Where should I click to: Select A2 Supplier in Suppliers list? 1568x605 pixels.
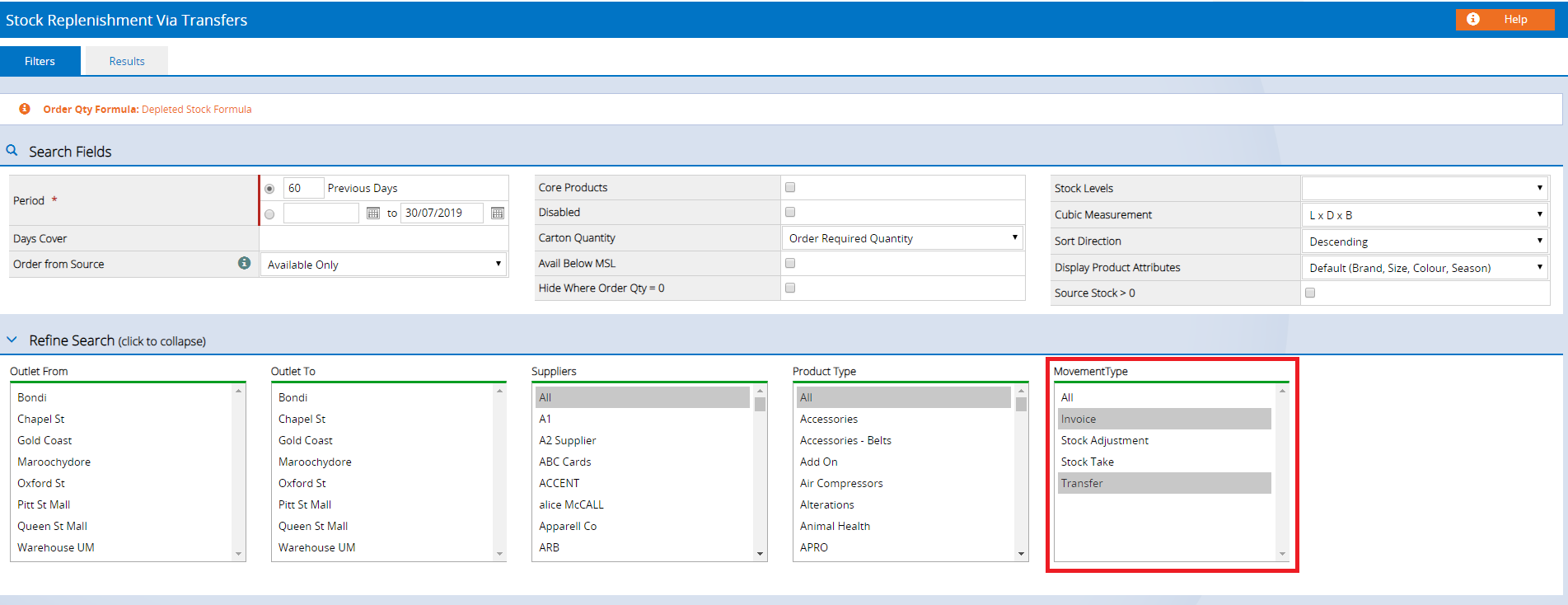[x=643, y=440]
